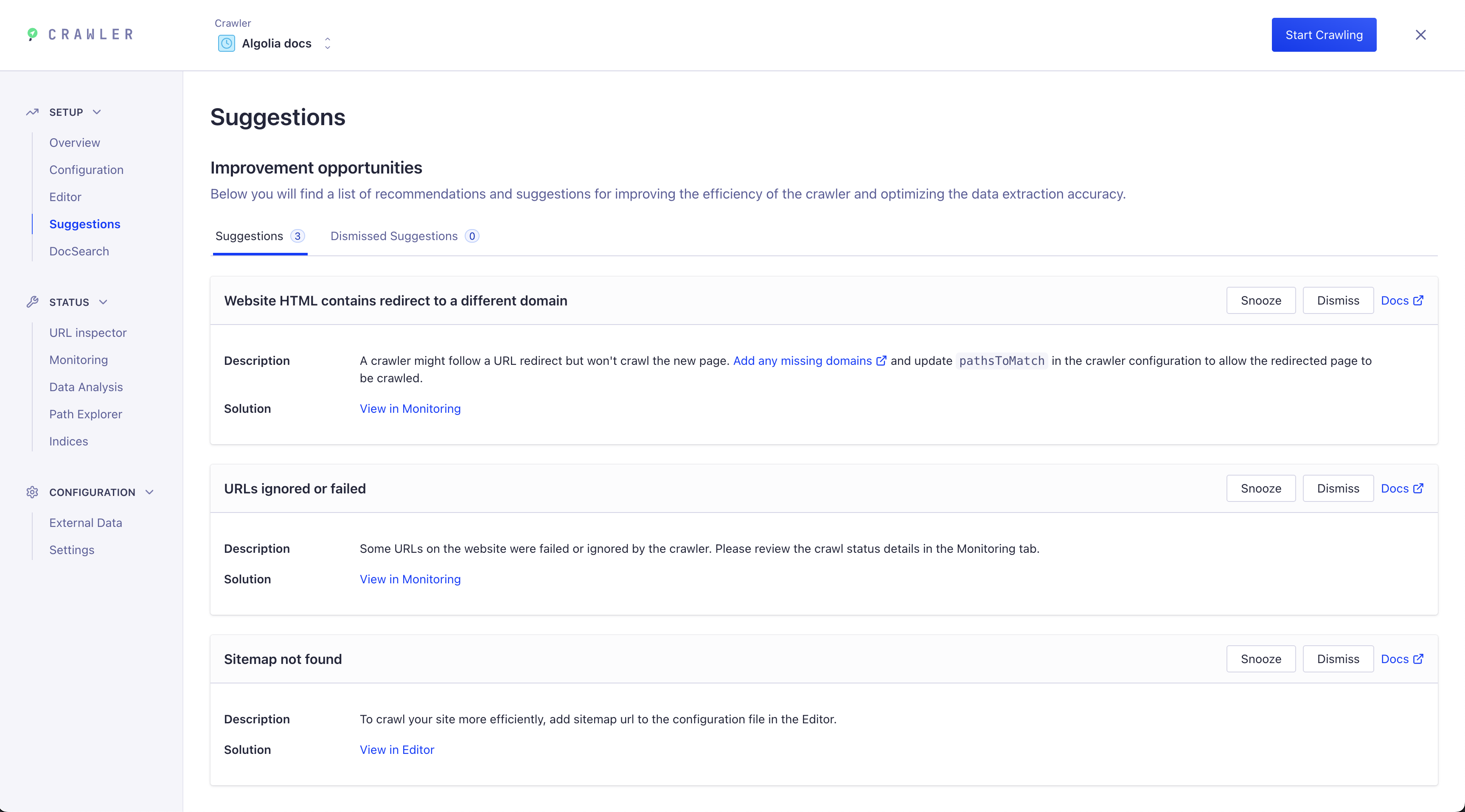Screen dimensions: 1465x812
Task: Switch to the Dismissed Suggestions tab
Action: click(x=394, y=236)
